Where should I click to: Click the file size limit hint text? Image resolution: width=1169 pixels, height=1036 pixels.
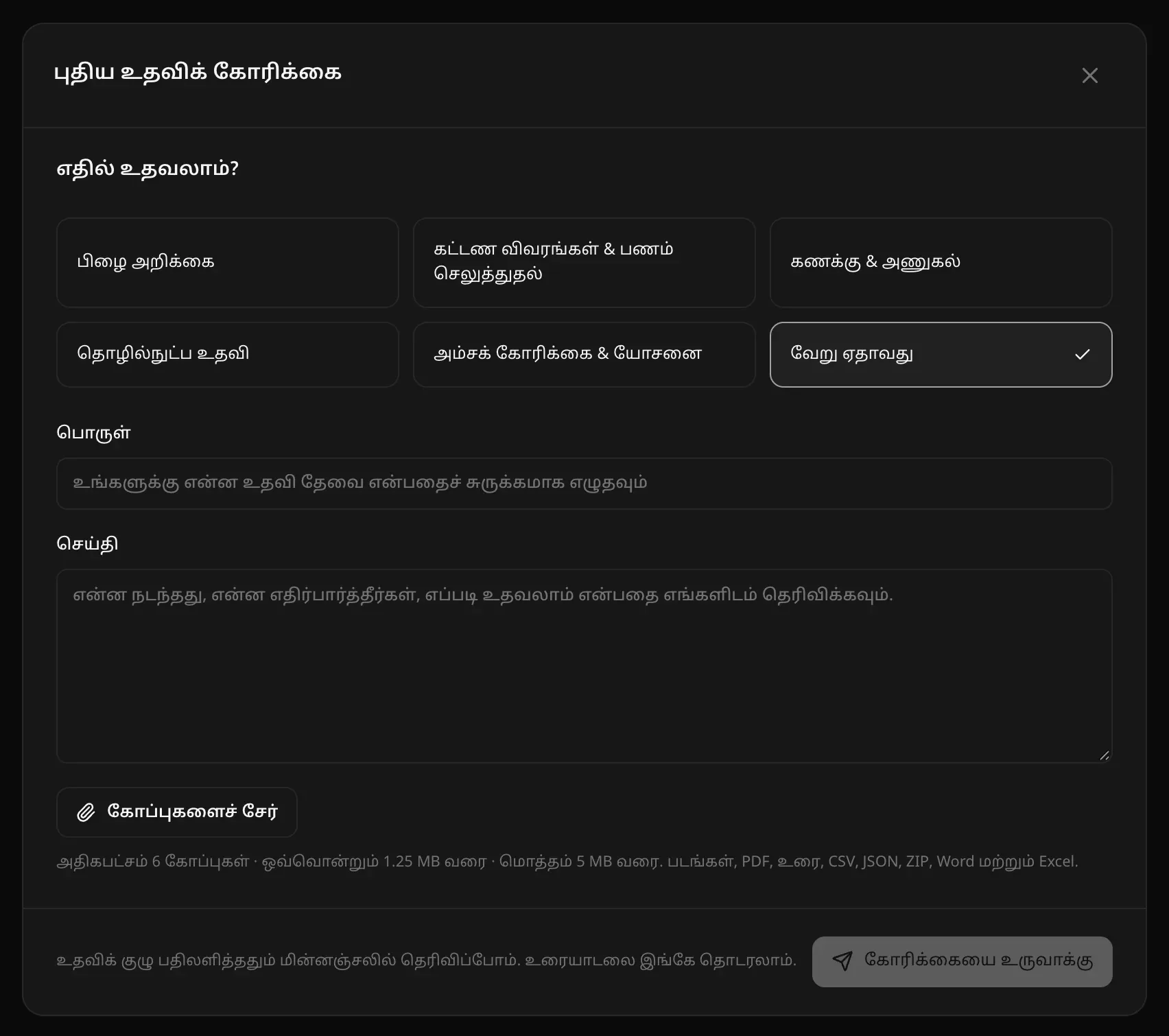[x=567, y=862]
